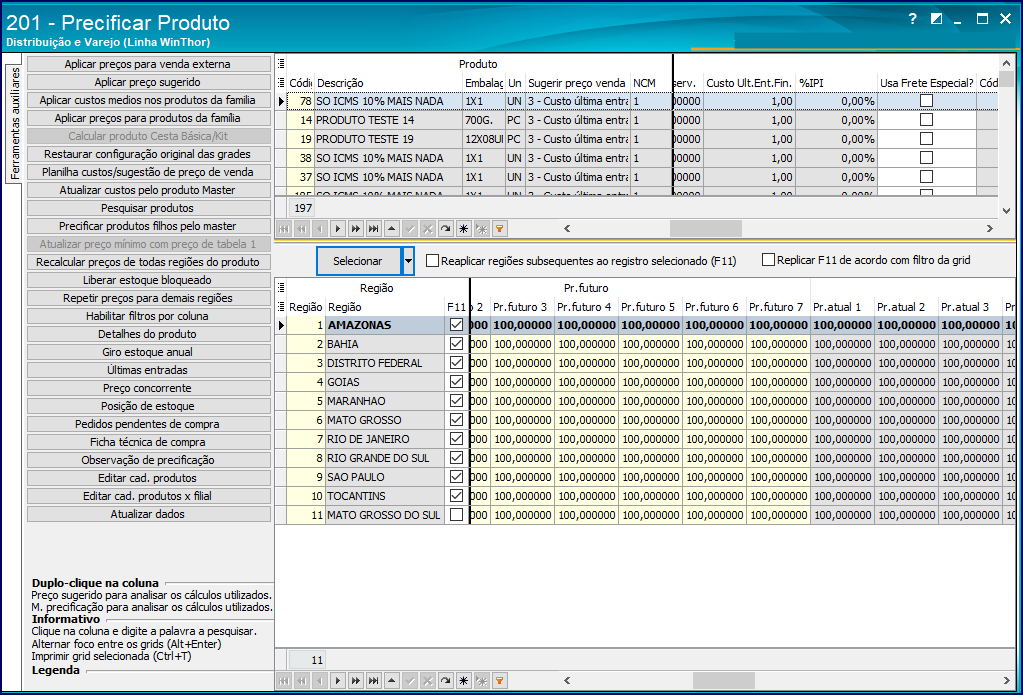Viewport: 1023px width, 695px height.
Task: Click refresh arrow in Produto grid navigator
Action: [x=446, y=228]
